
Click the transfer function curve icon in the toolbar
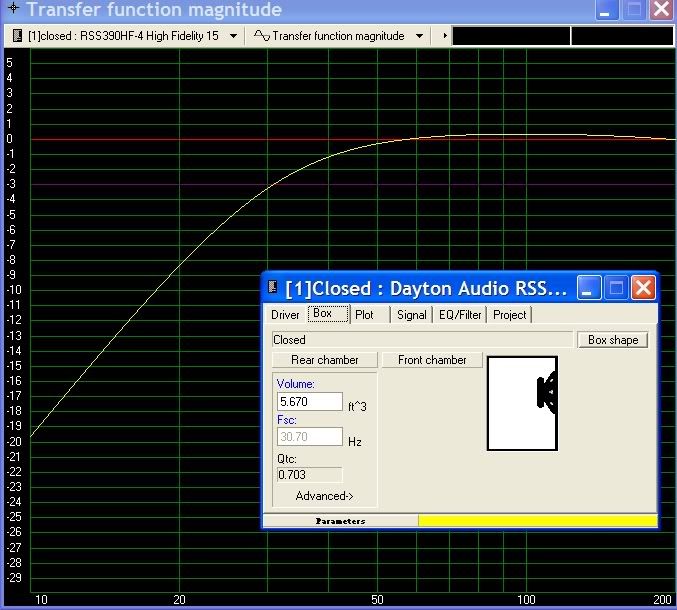262,35
